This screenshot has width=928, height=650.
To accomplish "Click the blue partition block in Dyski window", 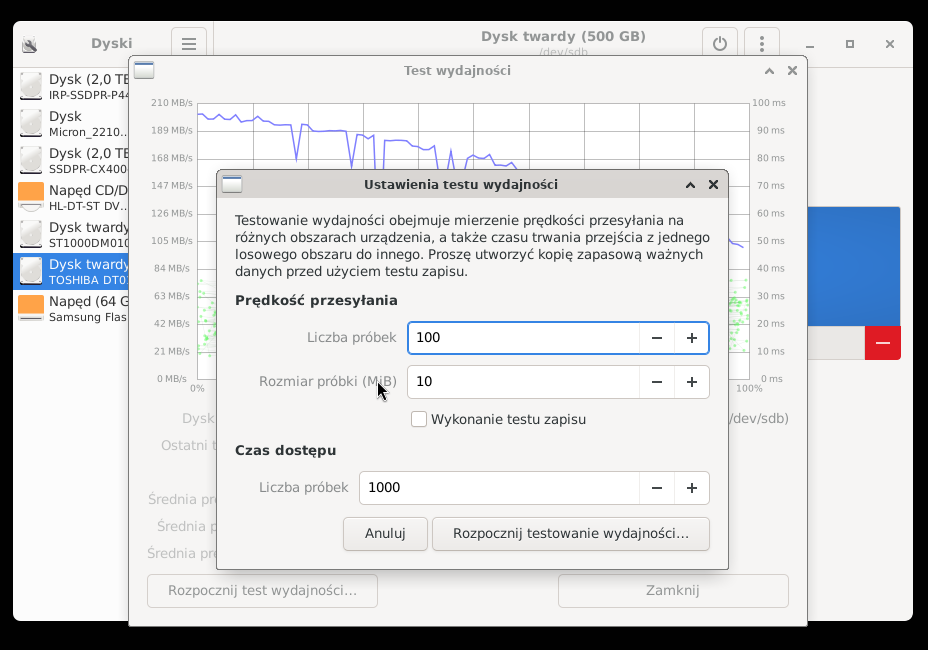I will point(853,266).
